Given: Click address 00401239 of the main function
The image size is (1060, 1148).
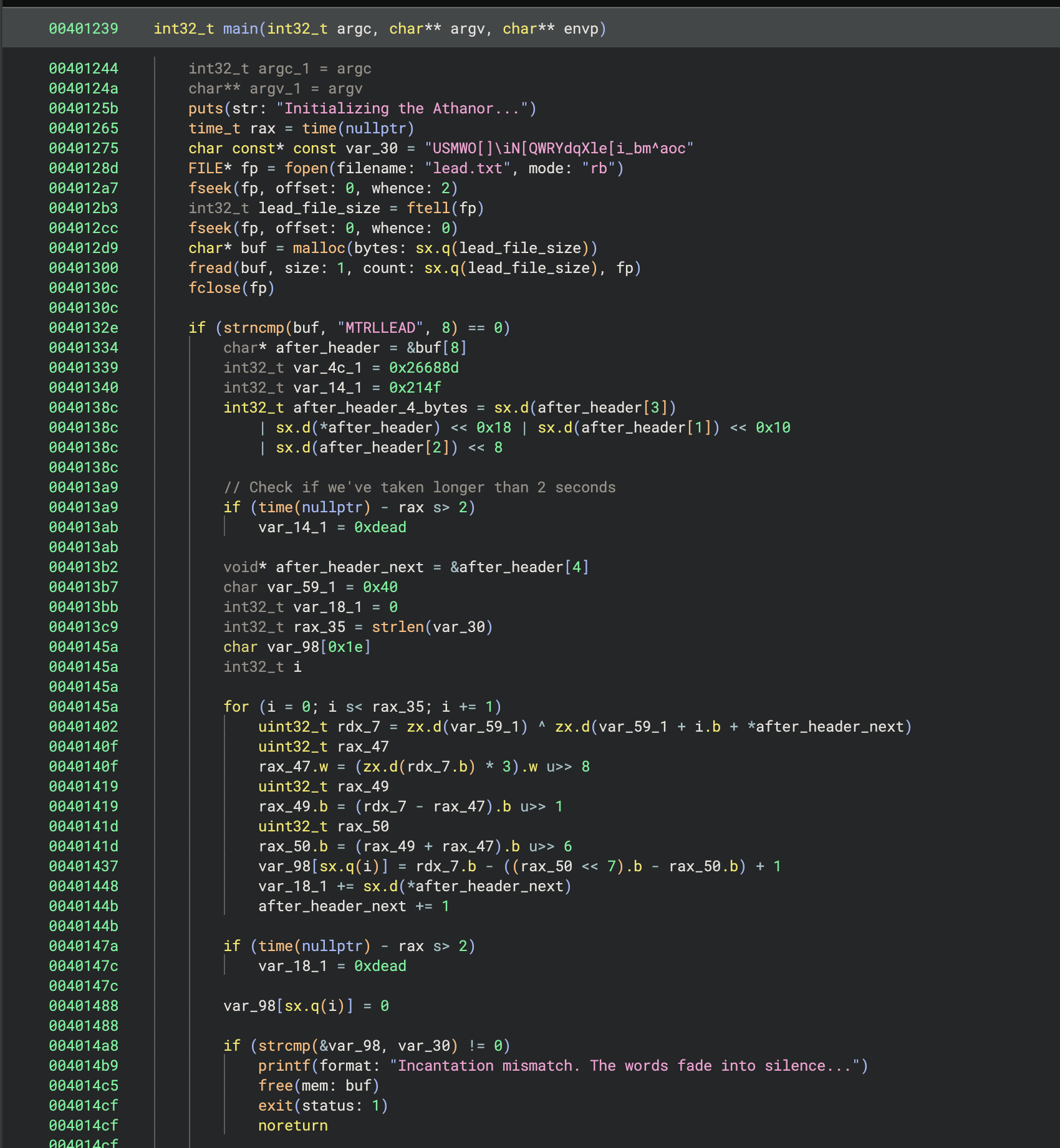Looking at the screenshot, I should pyautogui.click(x=84, y=28).
